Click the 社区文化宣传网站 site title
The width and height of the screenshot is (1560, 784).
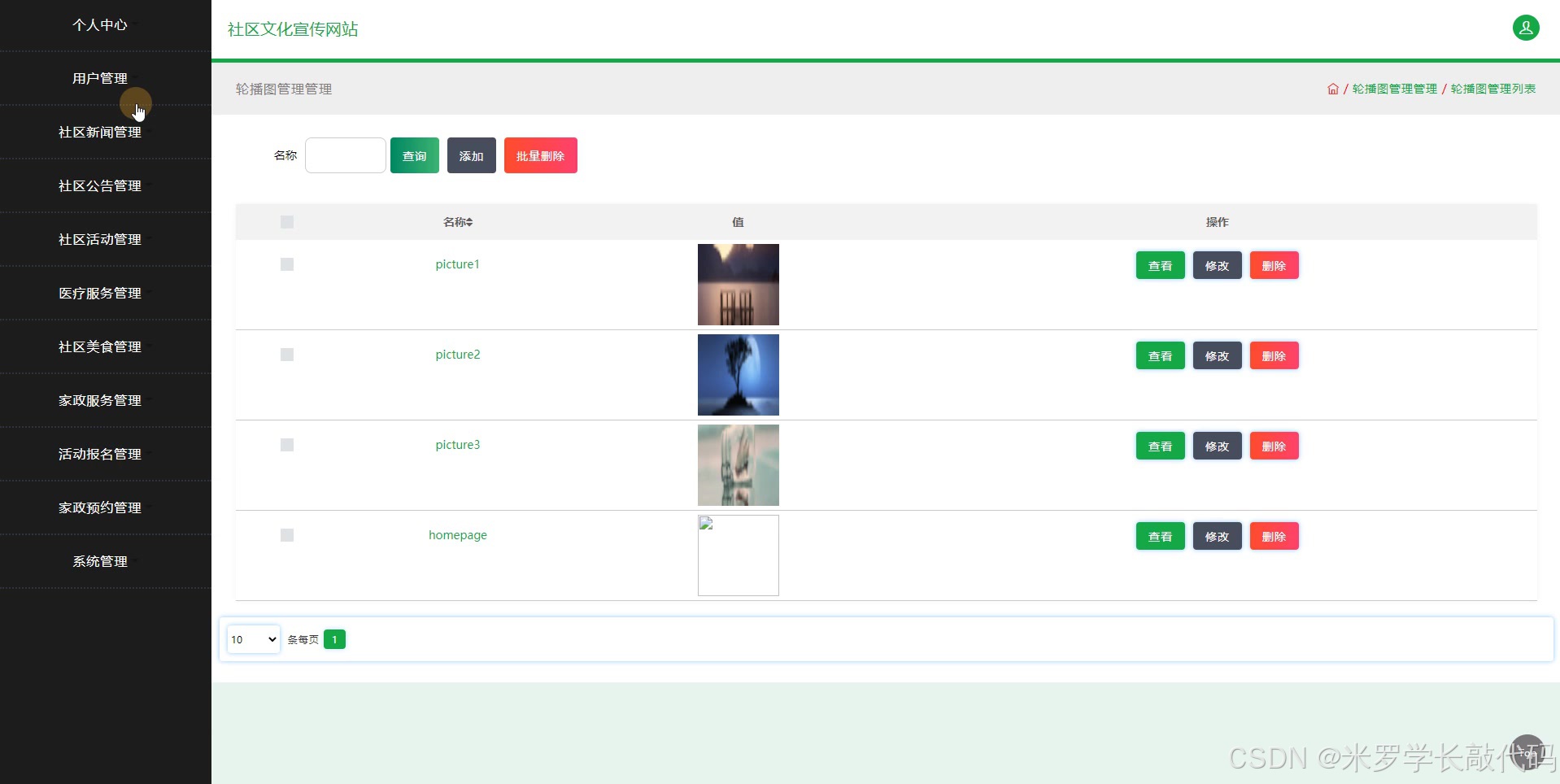point(293,29)
